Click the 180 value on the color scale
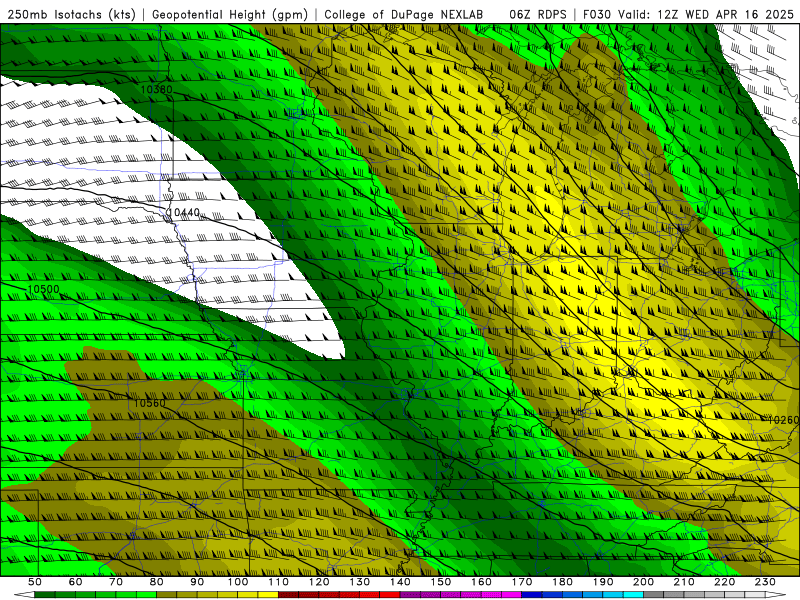Viewport: 800px width, 600px height. [x=562, y=582]
